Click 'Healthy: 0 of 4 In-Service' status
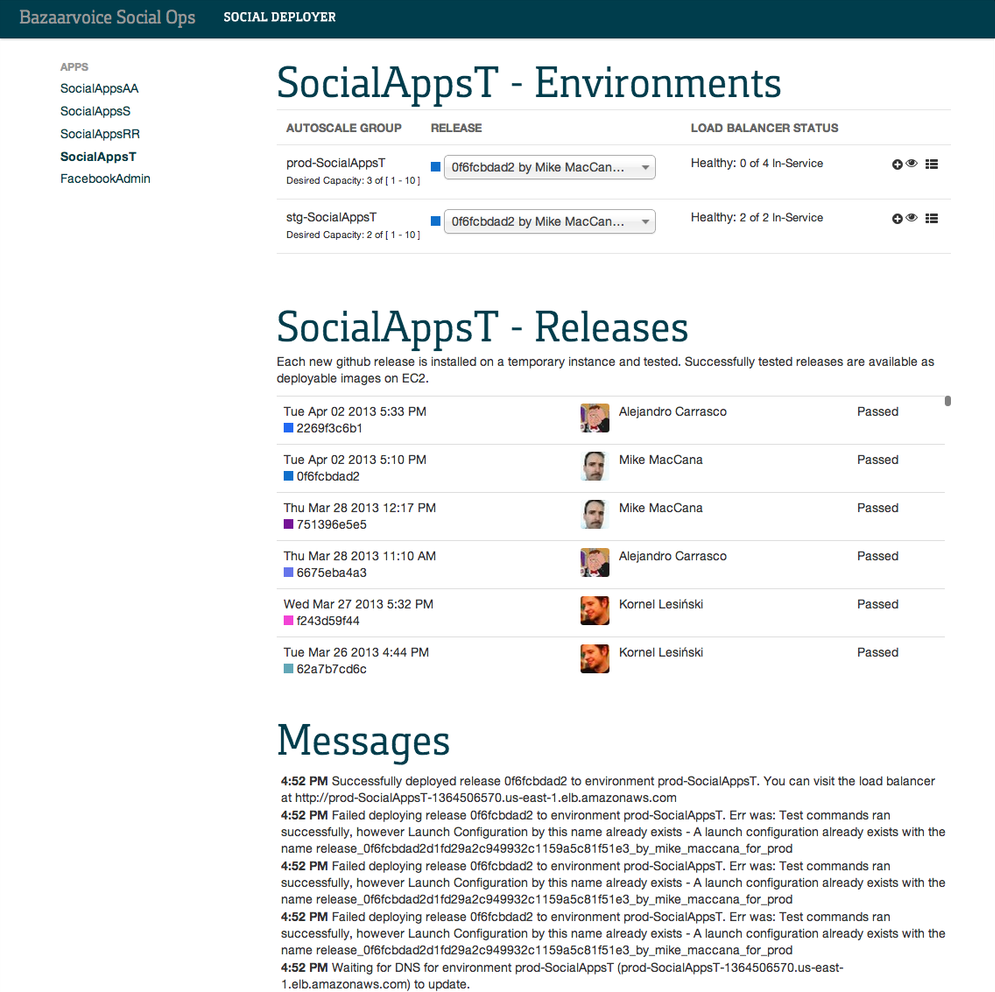The height and width of the screenshot is (992, 995). pos(757,163)
